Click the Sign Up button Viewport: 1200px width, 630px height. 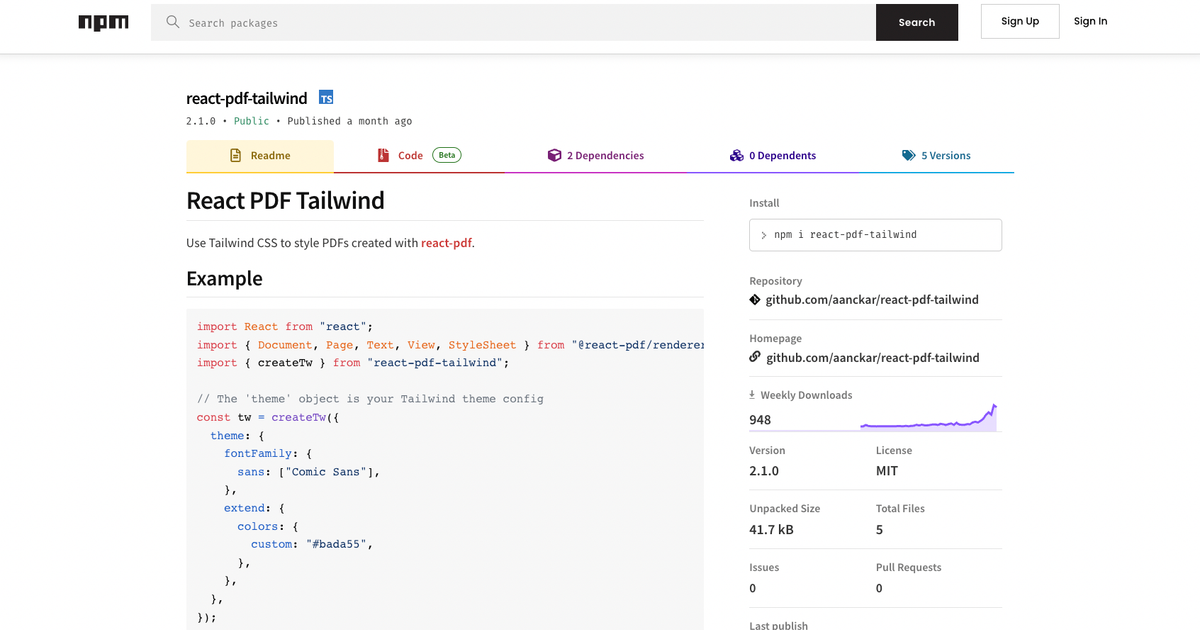[1019, 22]
